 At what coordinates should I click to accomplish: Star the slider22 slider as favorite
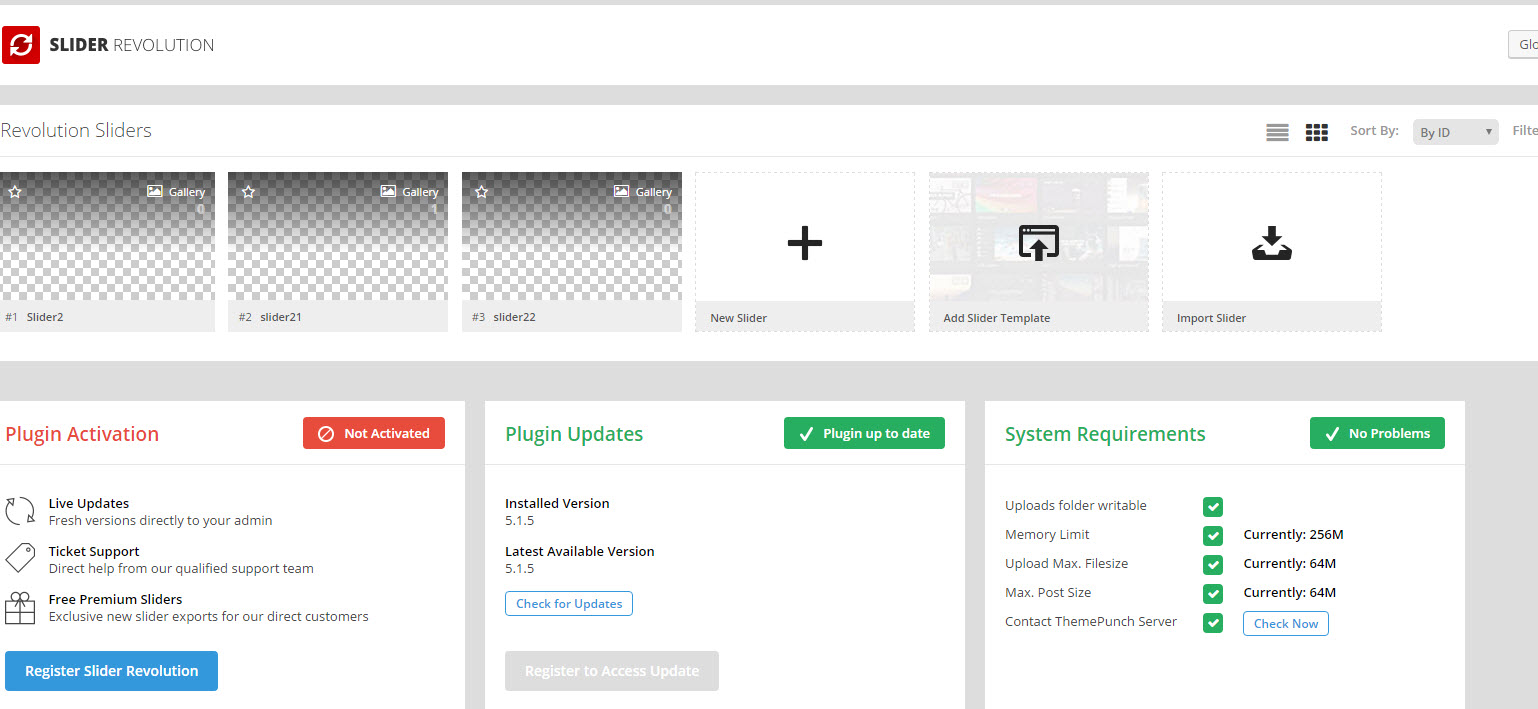pos(481,191)
